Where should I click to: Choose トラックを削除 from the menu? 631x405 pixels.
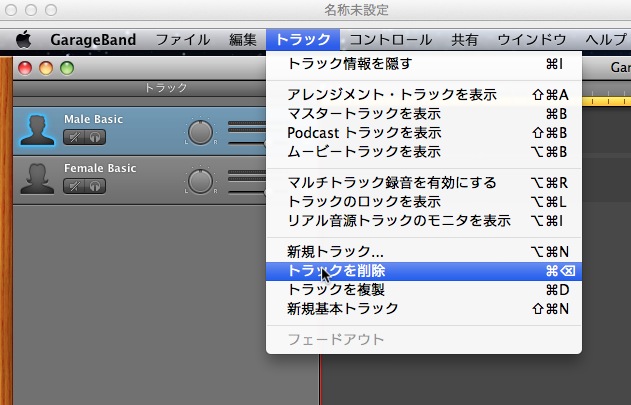pyautogui.click(x=336, y=270)
